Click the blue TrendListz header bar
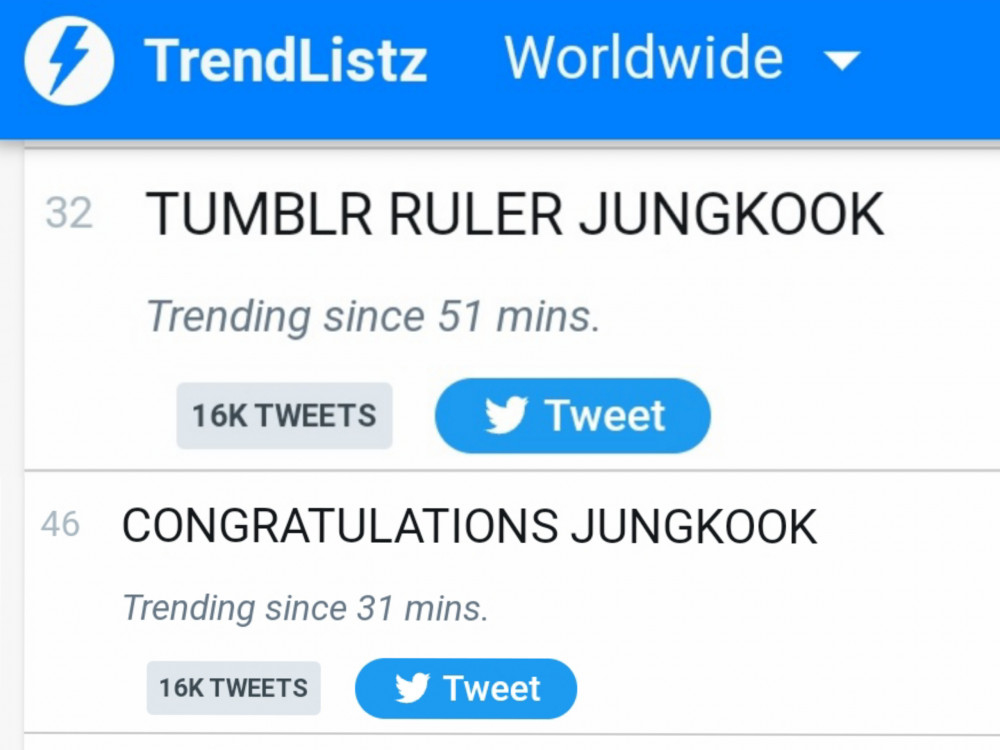The width and height of the screenshot is (1000, 750). (x=500, y=69)
